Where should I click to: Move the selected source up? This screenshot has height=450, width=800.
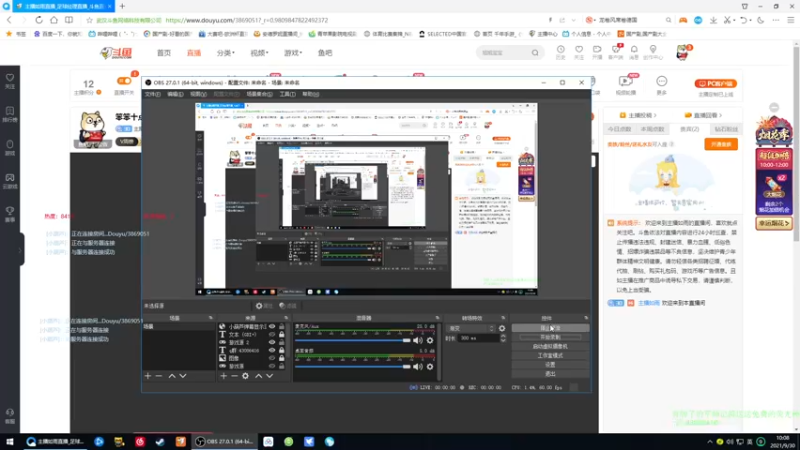click(x=259, y=376)
